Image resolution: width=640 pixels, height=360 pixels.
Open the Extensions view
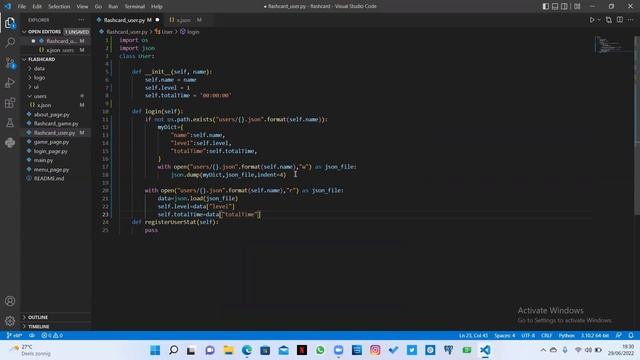point(10,102)
